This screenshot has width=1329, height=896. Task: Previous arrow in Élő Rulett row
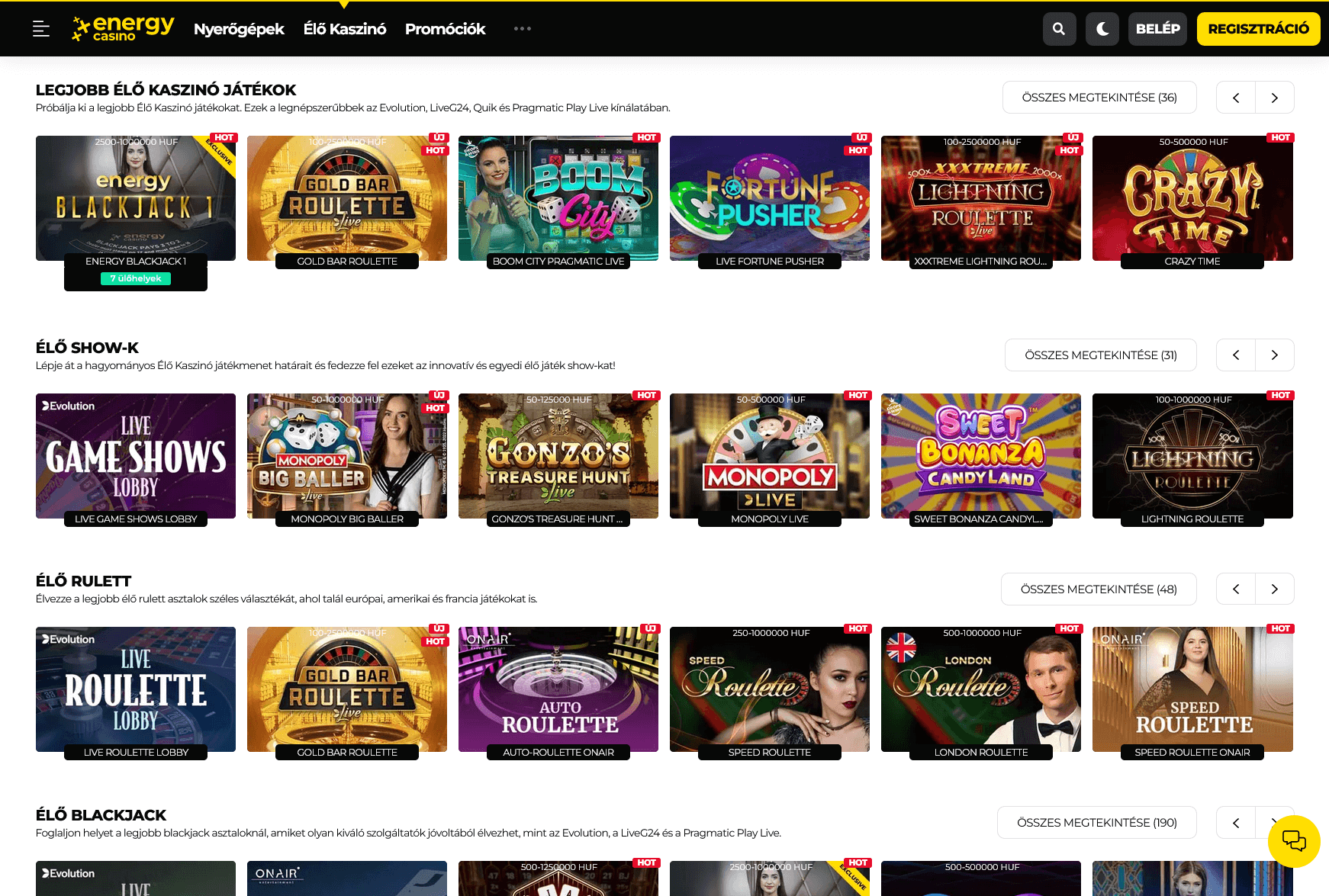coord(1236,589)
